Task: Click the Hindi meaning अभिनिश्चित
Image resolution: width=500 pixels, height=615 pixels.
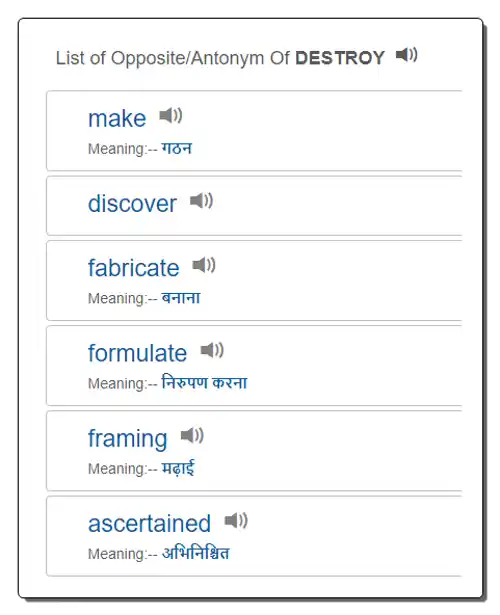Action: point(195,553)
